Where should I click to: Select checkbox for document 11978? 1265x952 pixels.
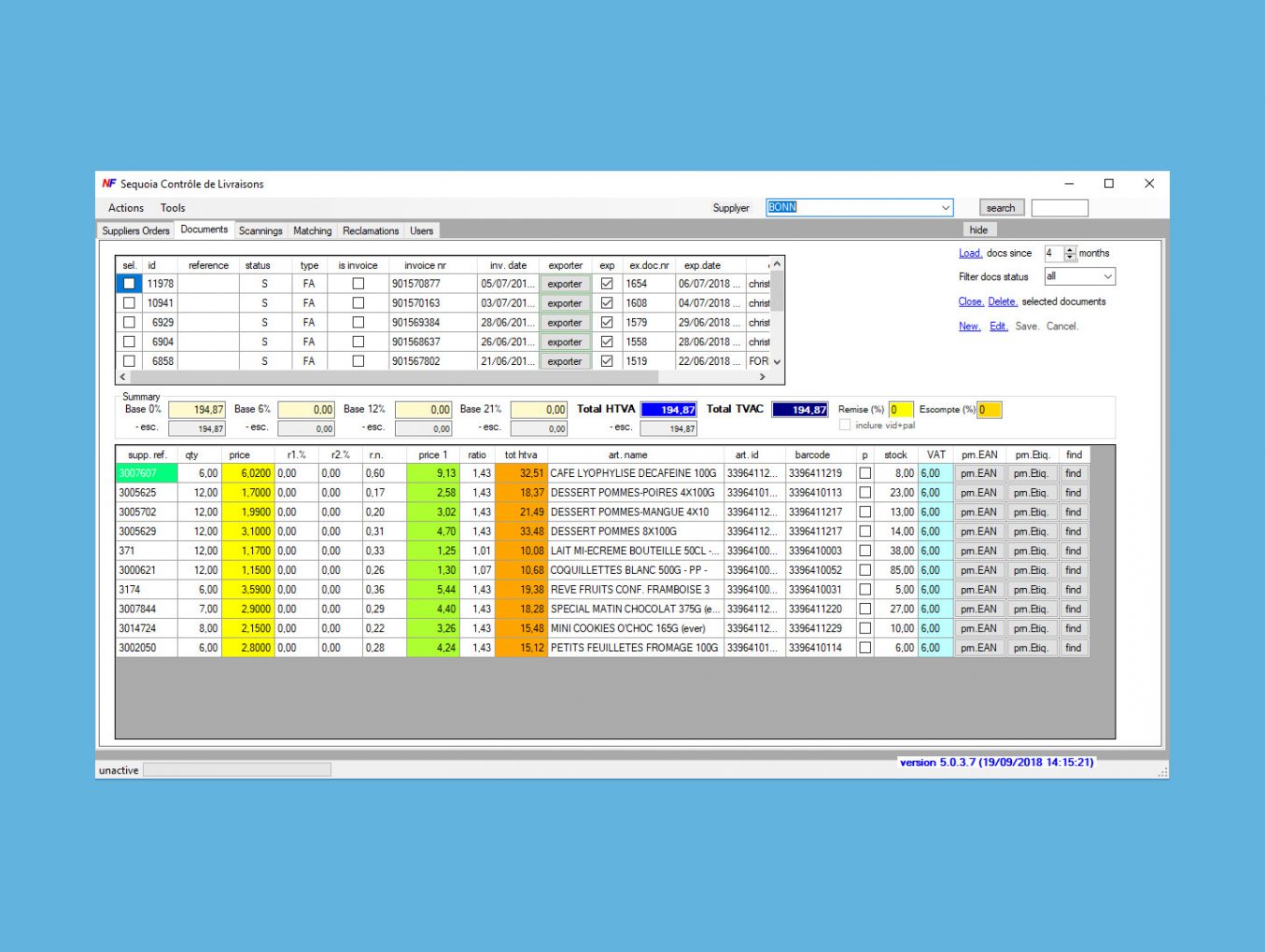[130, 284]
